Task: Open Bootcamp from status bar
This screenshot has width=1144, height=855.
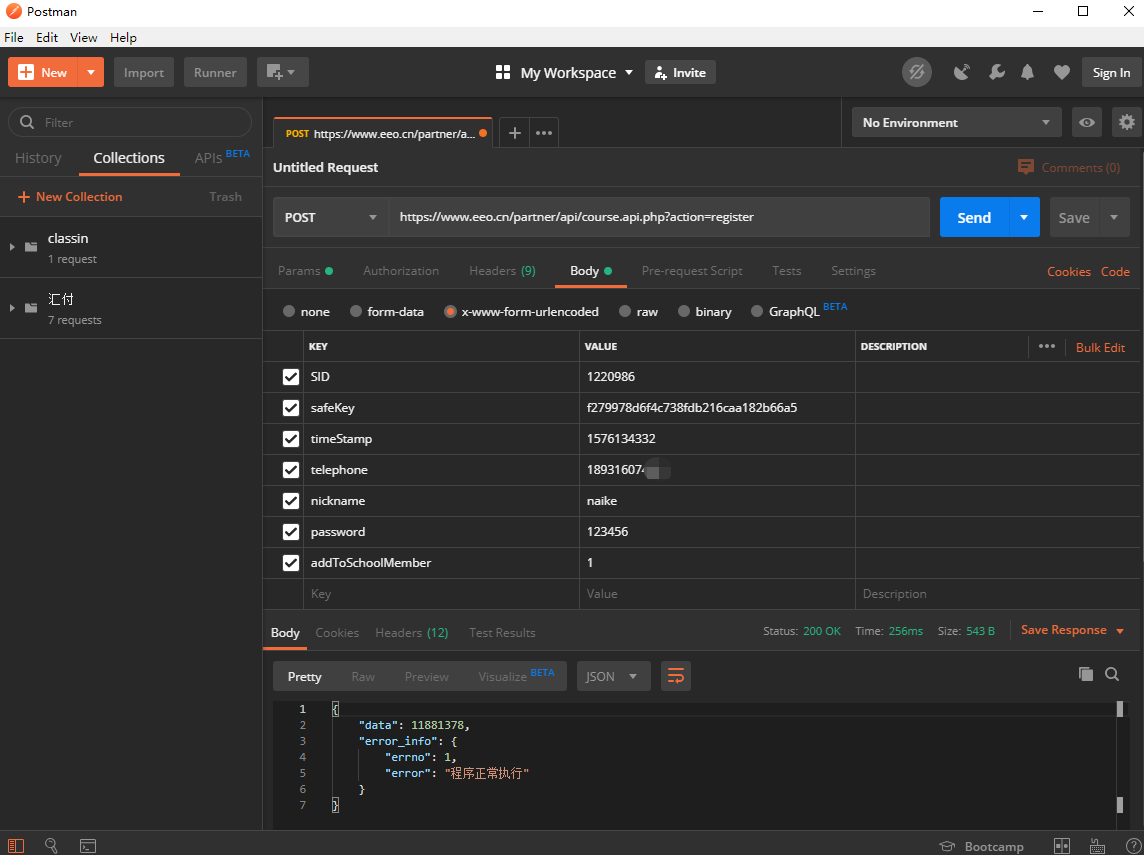Action: point(981,846)
